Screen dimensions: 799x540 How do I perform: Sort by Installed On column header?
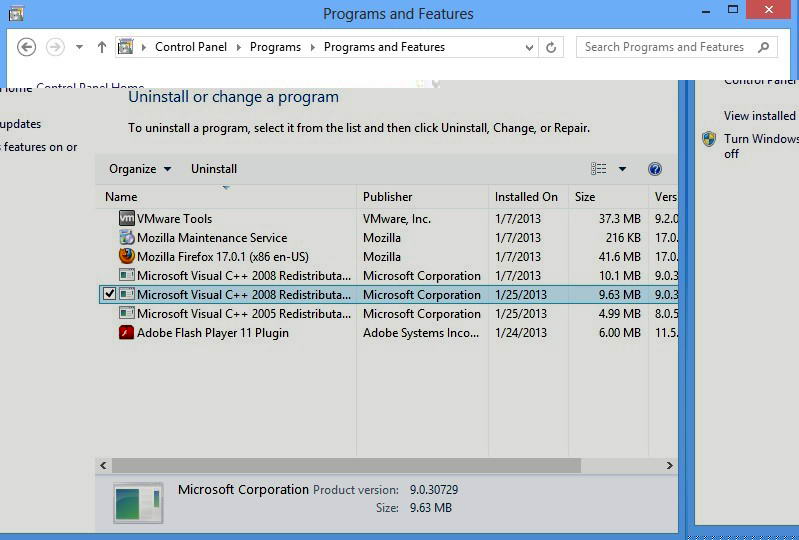pos(526,197)
